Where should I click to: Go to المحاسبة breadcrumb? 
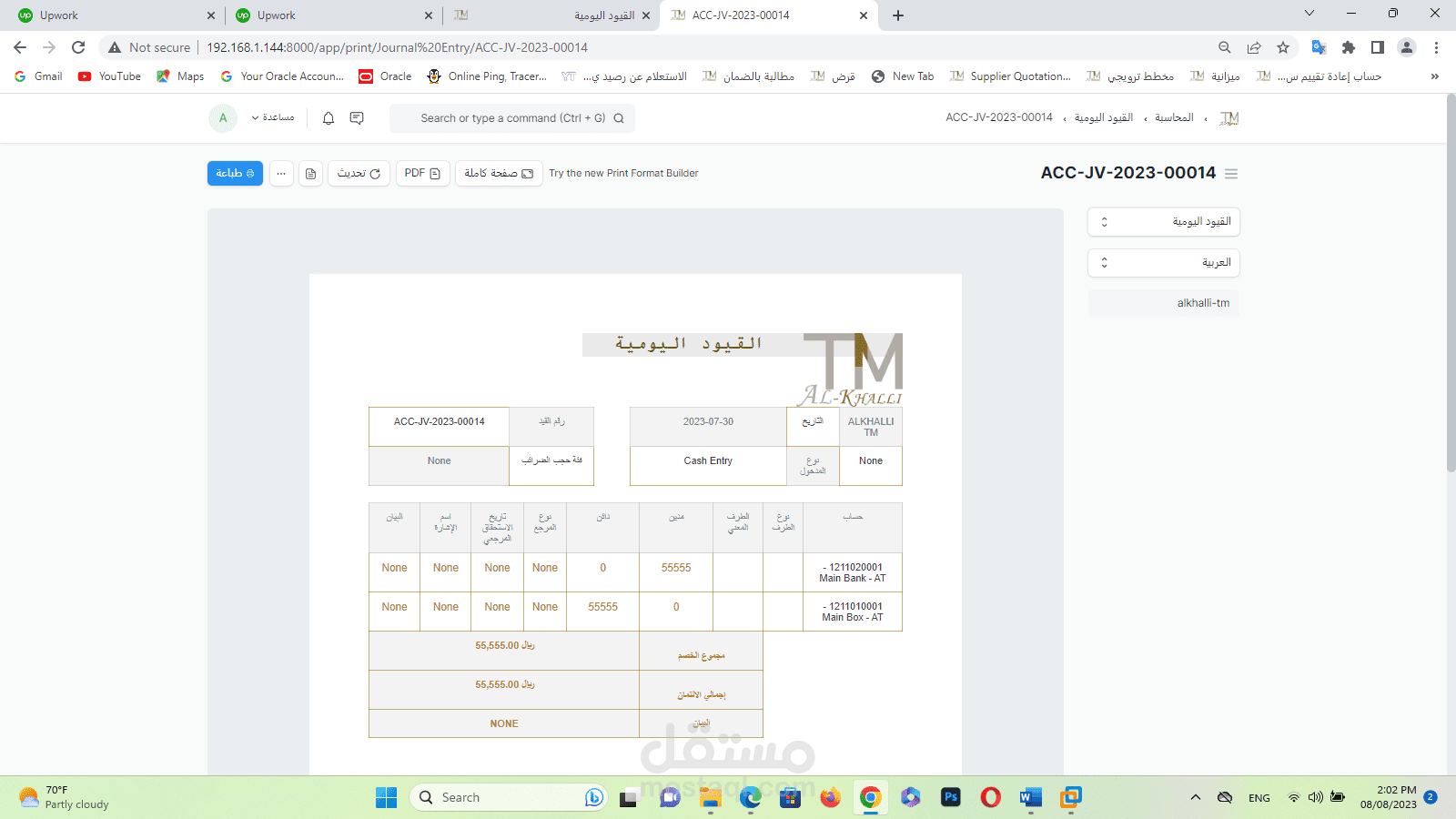1174,117
